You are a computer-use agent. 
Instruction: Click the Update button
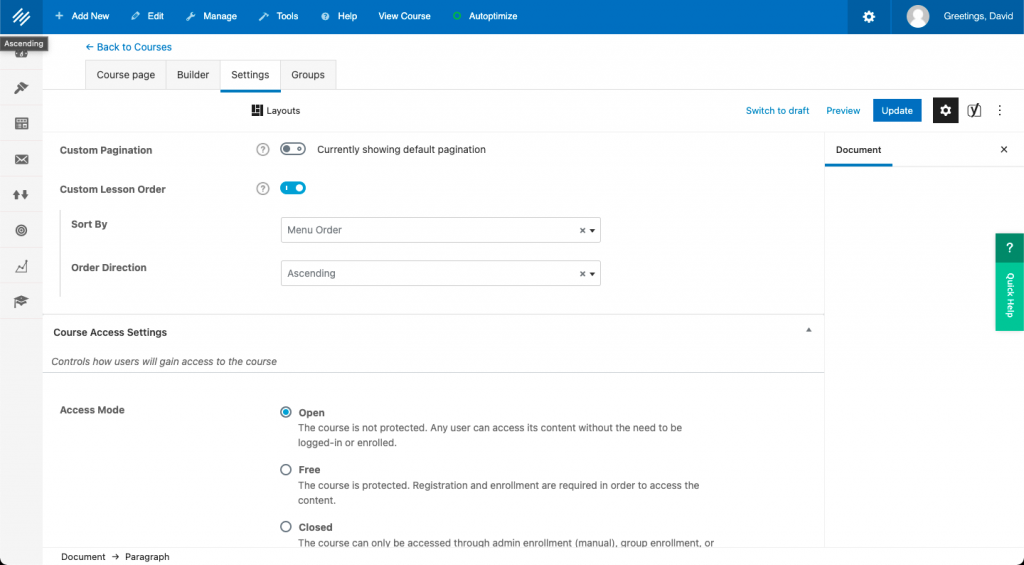pos(897,110)
